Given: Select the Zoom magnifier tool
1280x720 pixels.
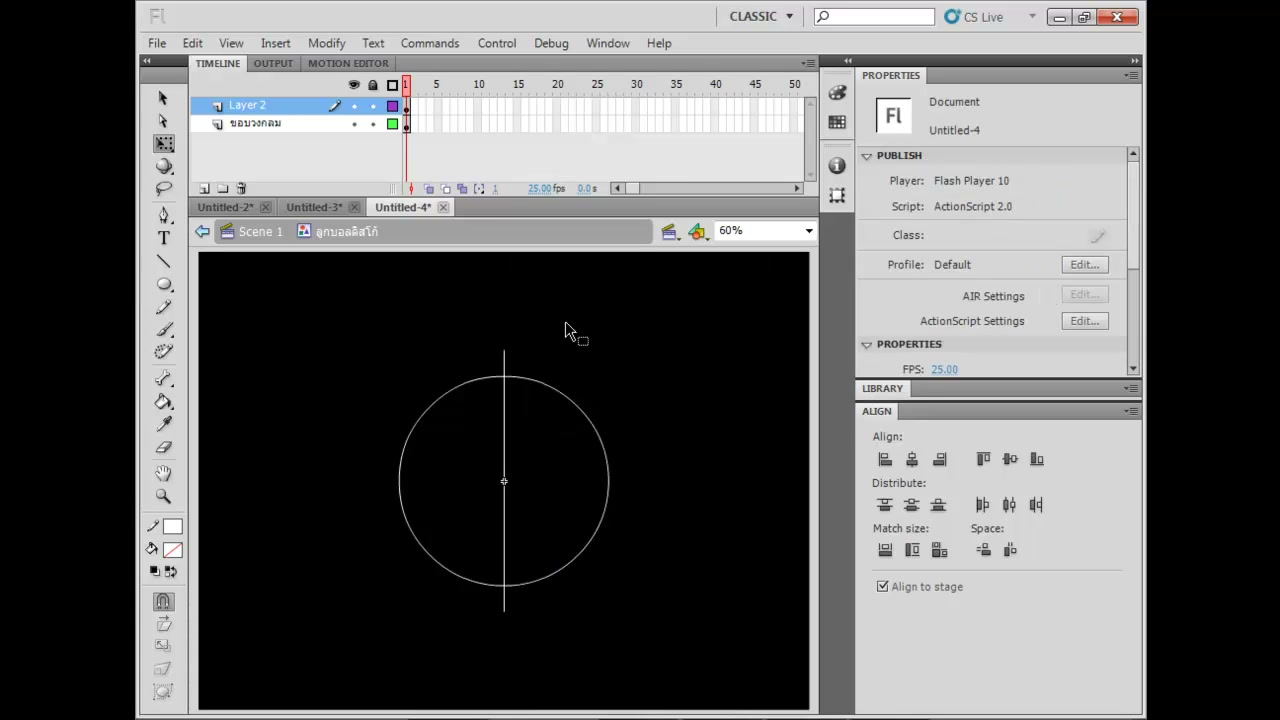Looking at the screenshot, I should coord(164,496).
